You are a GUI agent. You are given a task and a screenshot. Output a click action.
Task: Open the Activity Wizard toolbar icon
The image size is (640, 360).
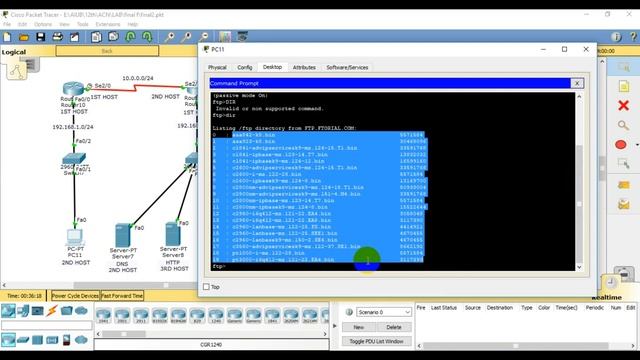coord(74,37)
